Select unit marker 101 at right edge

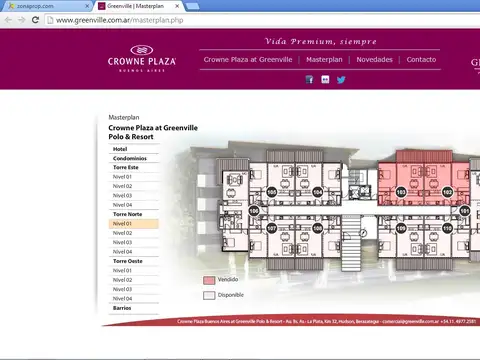click(465, 211)
